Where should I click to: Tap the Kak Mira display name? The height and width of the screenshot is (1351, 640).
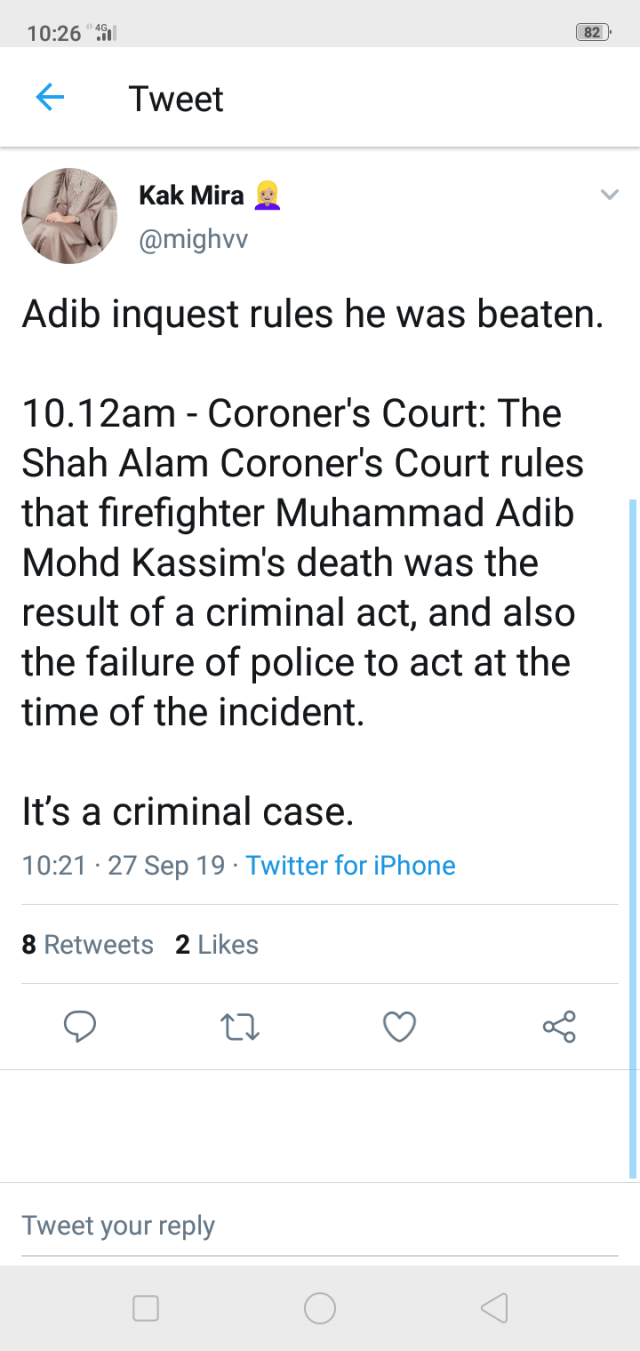pyautogui.click(x=191, y=195)
